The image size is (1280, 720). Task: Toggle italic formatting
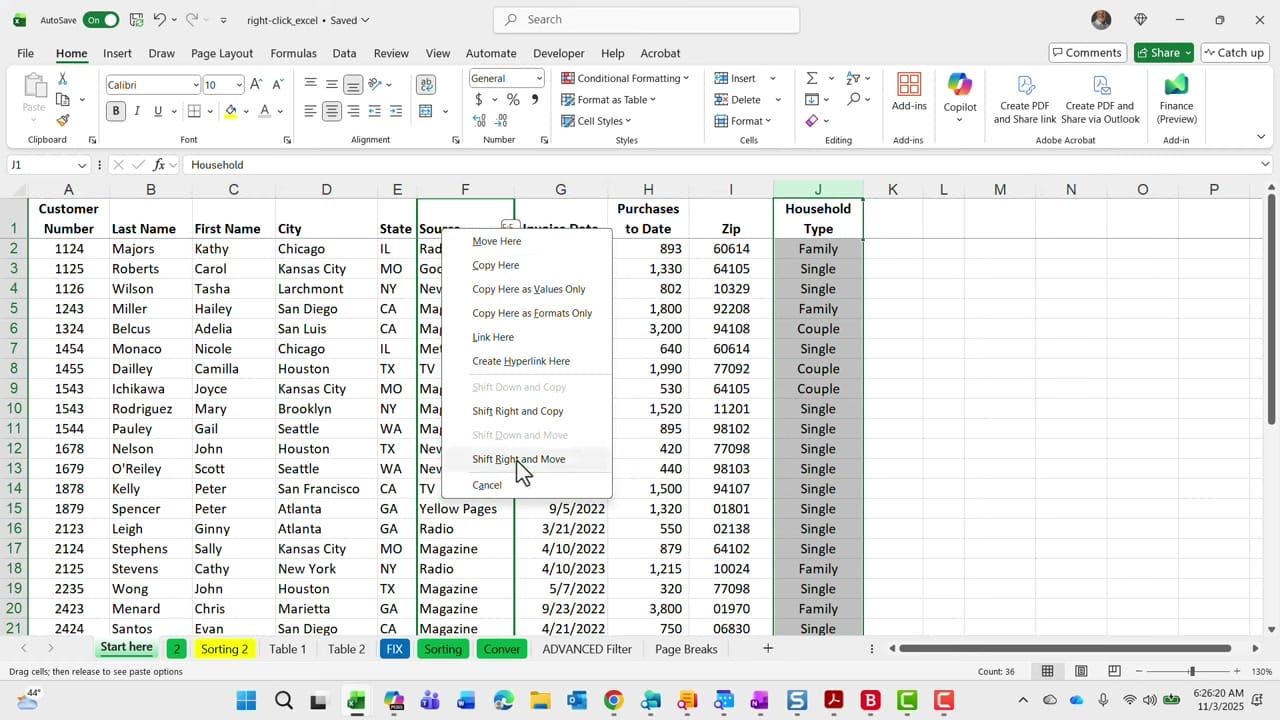[137, 110]
